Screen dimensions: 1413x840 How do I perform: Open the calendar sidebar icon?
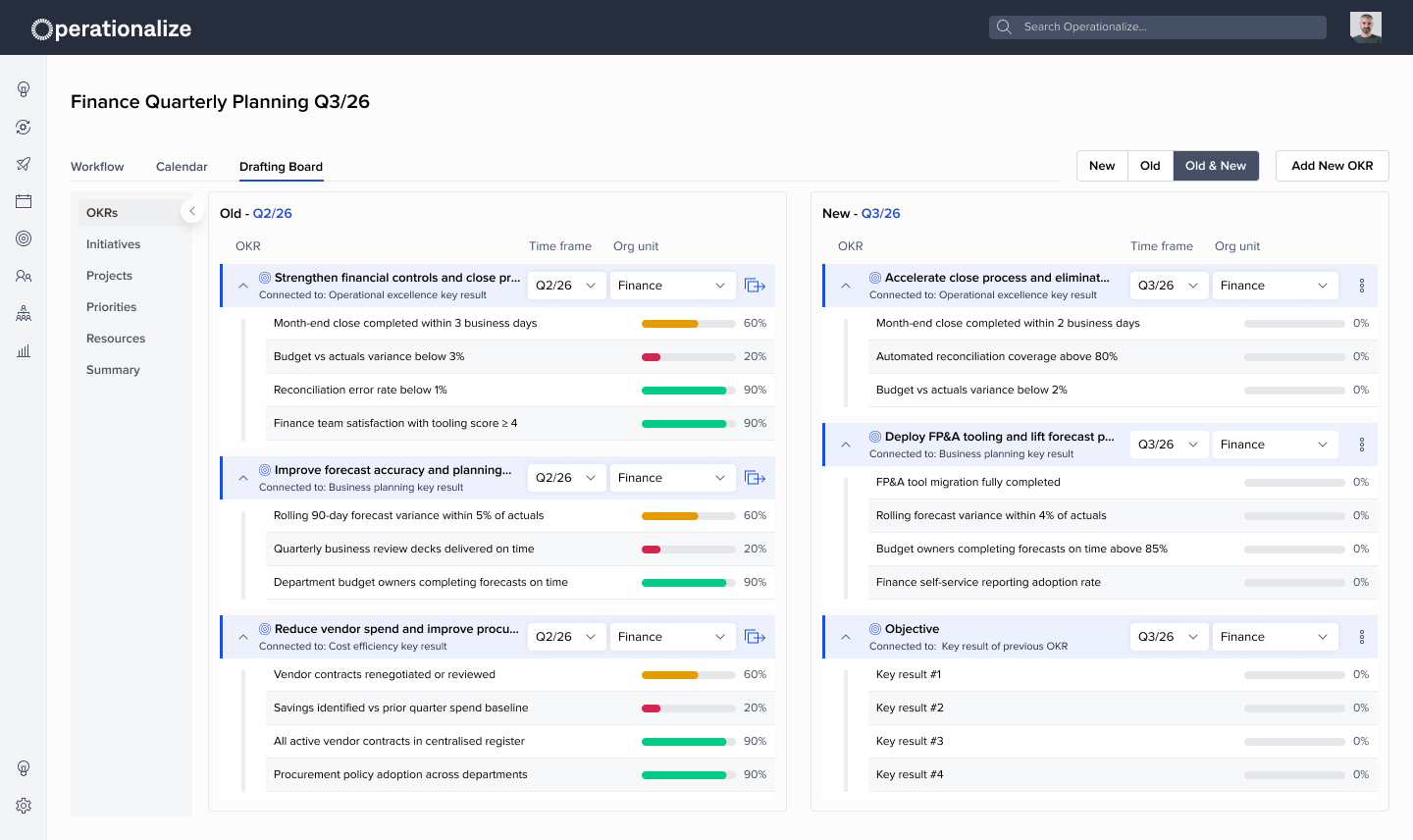click(24, 201)
